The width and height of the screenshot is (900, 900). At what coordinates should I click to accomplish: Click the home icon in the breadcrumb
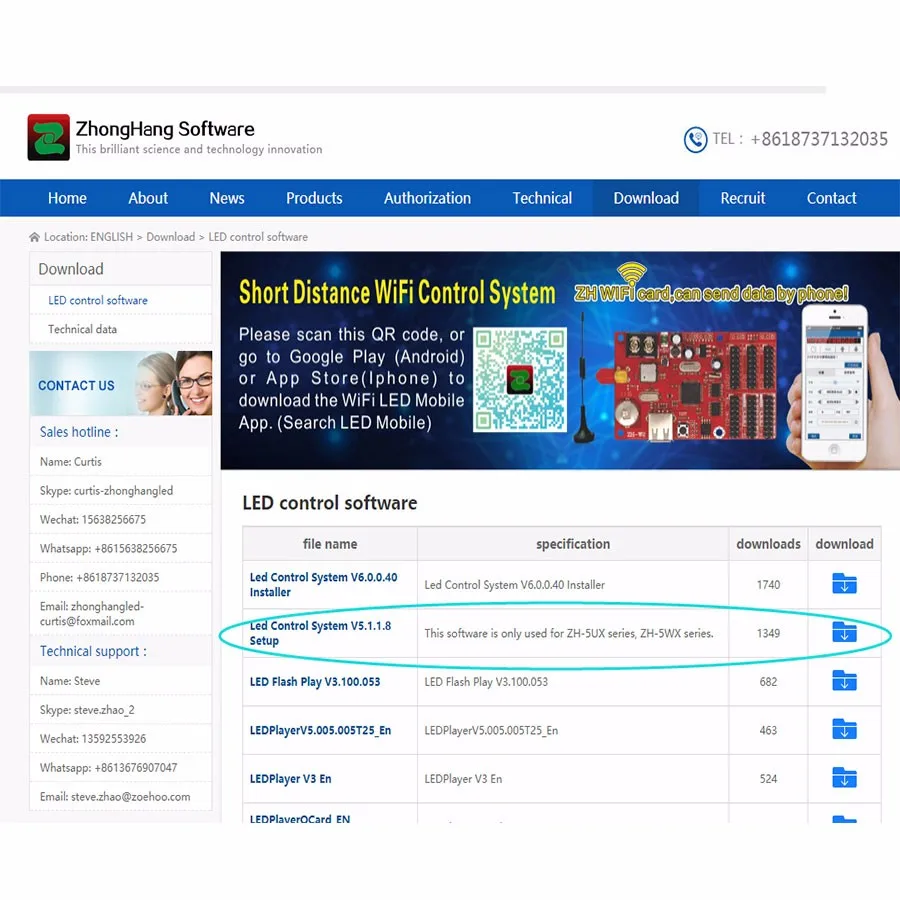pos(34,237)
